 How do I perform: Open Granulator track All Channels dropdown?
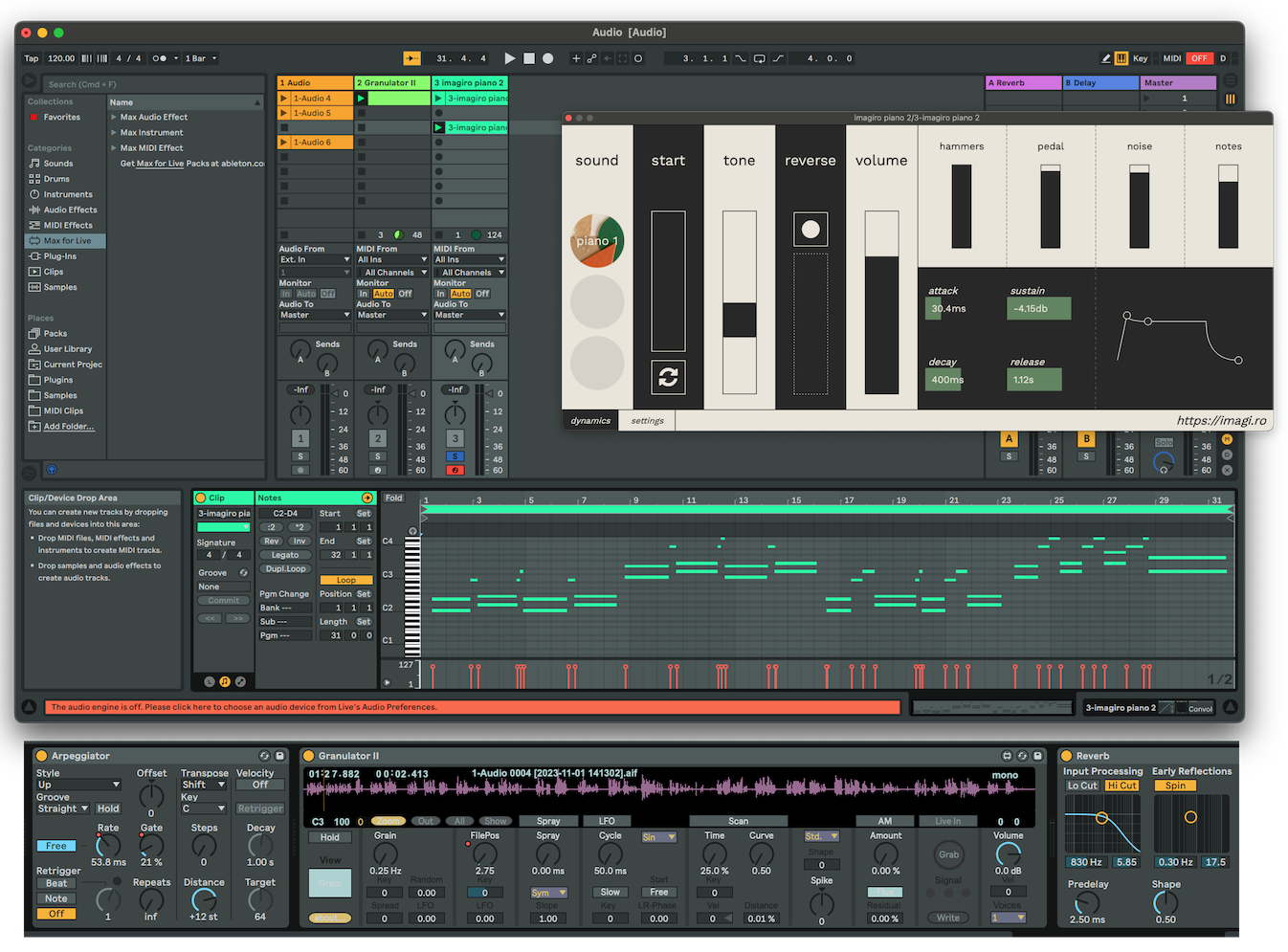[392, 273]
